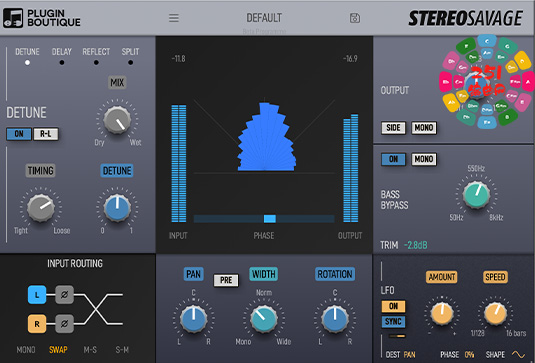Toggle the R-L button
The height and width of the screenshot is (363, 535).
click(x=46, y=134)
